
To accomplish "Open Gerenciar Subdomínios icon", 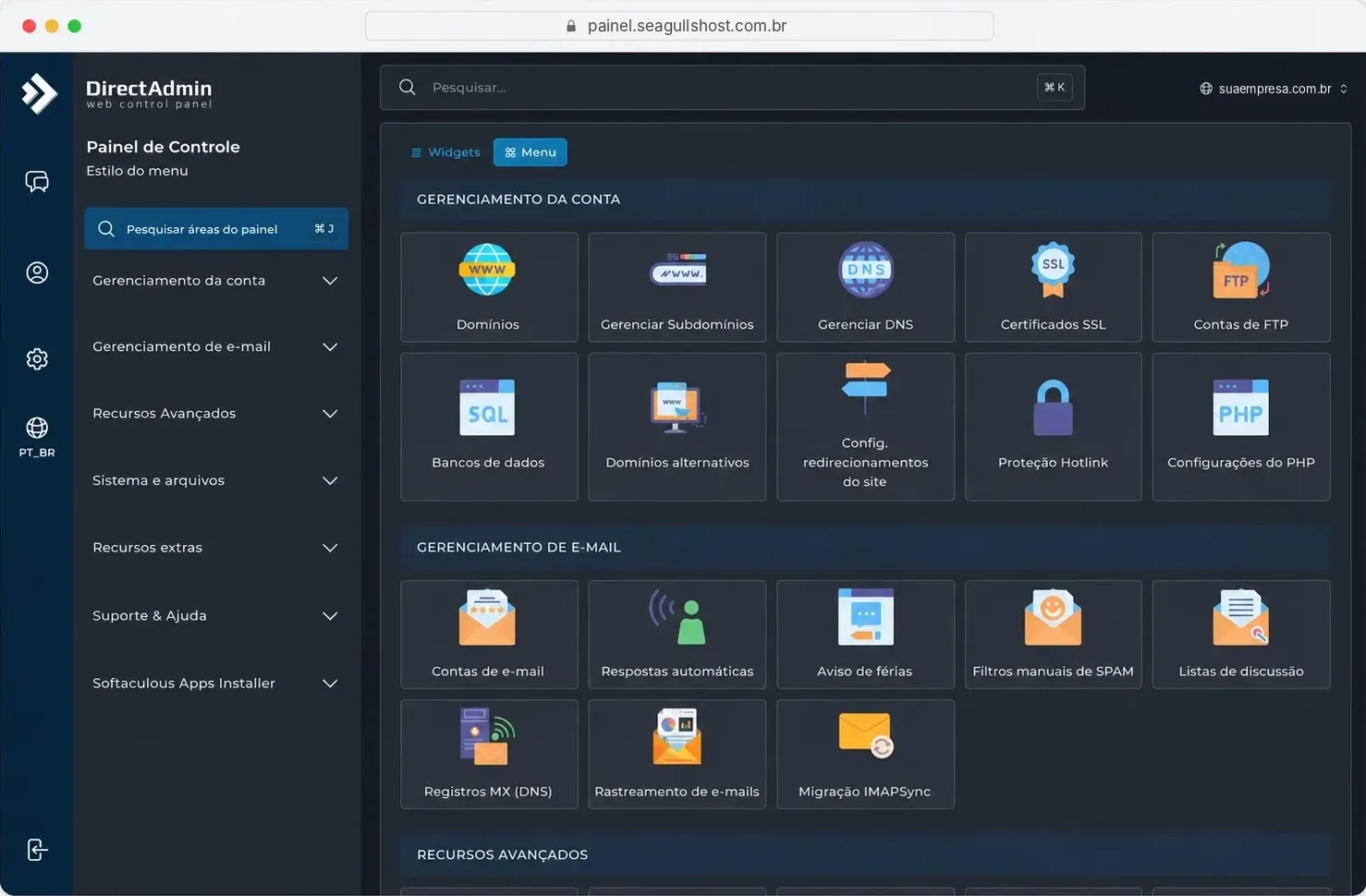I will point(677,269).
